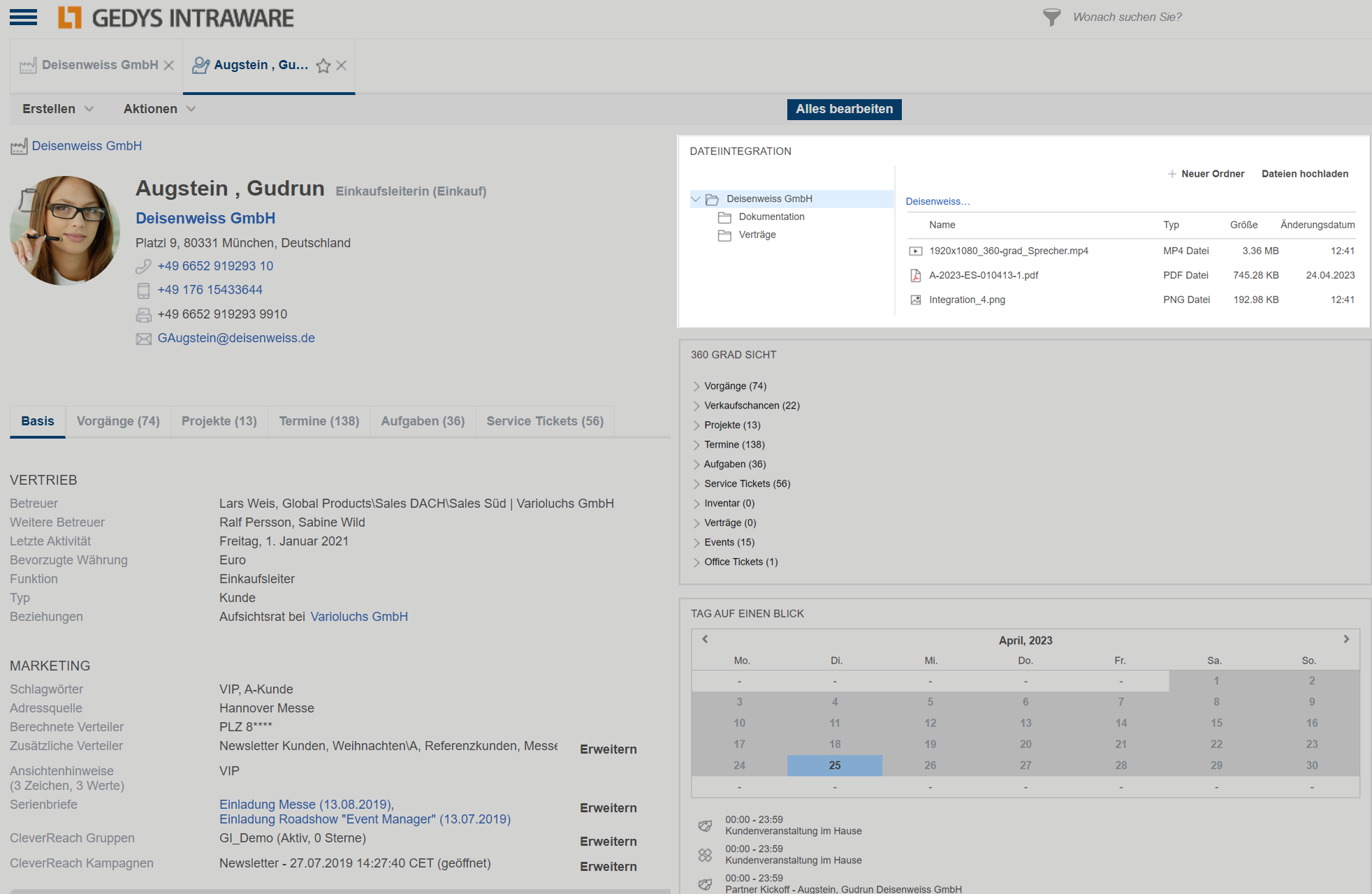
Task: Select April 14 in the calendar
Action: pyautogui.click(x=1121, y=724)
